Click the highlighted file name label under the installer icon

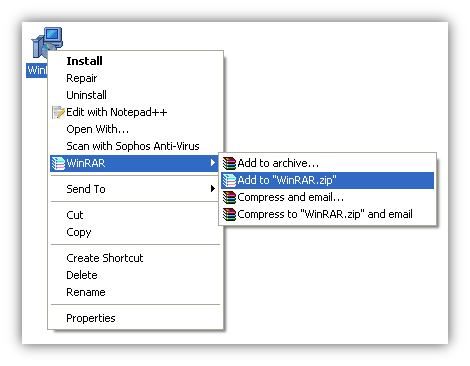37,70
